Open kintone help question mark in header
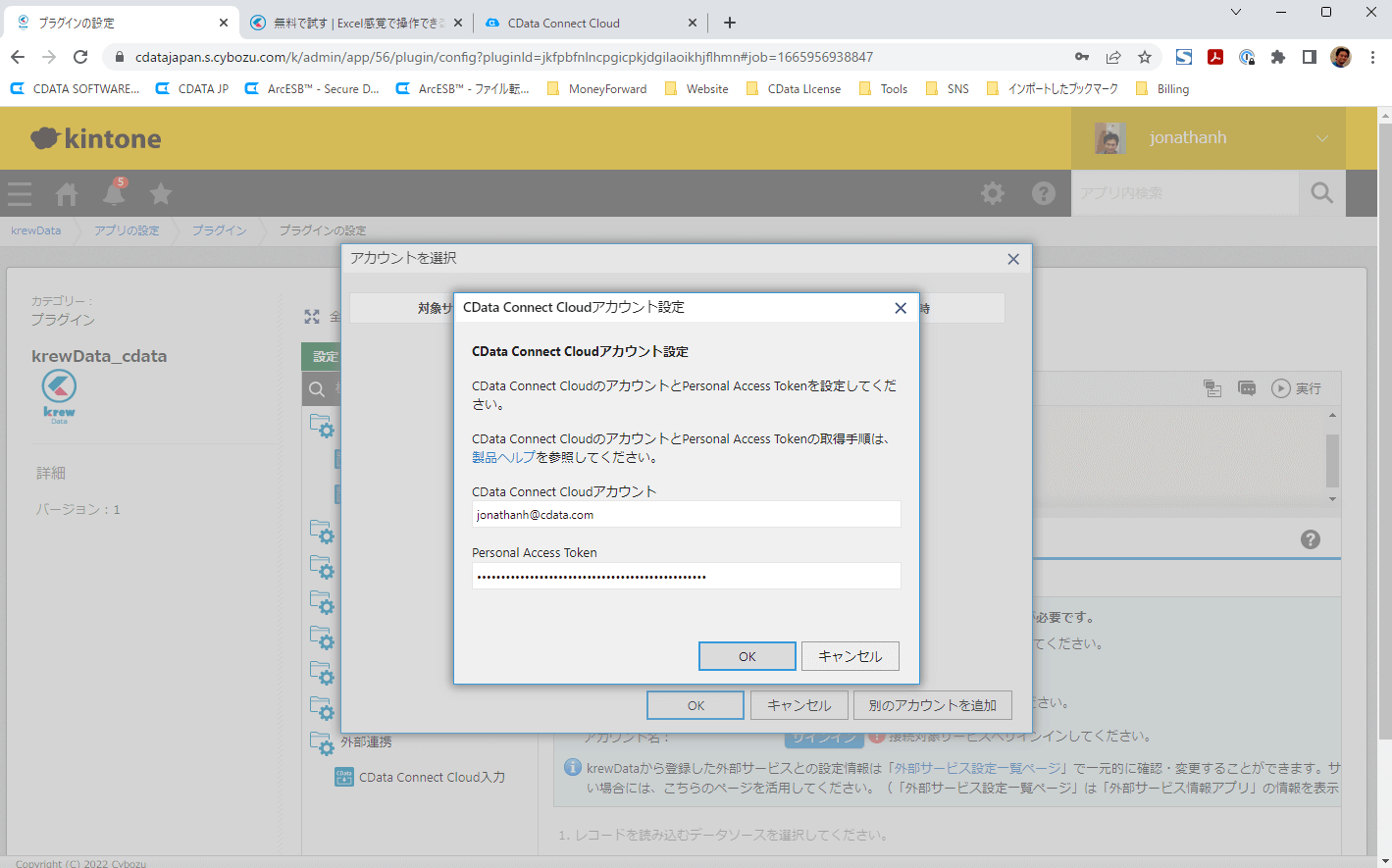The image size is (1392, 868). coord(1044,193)
